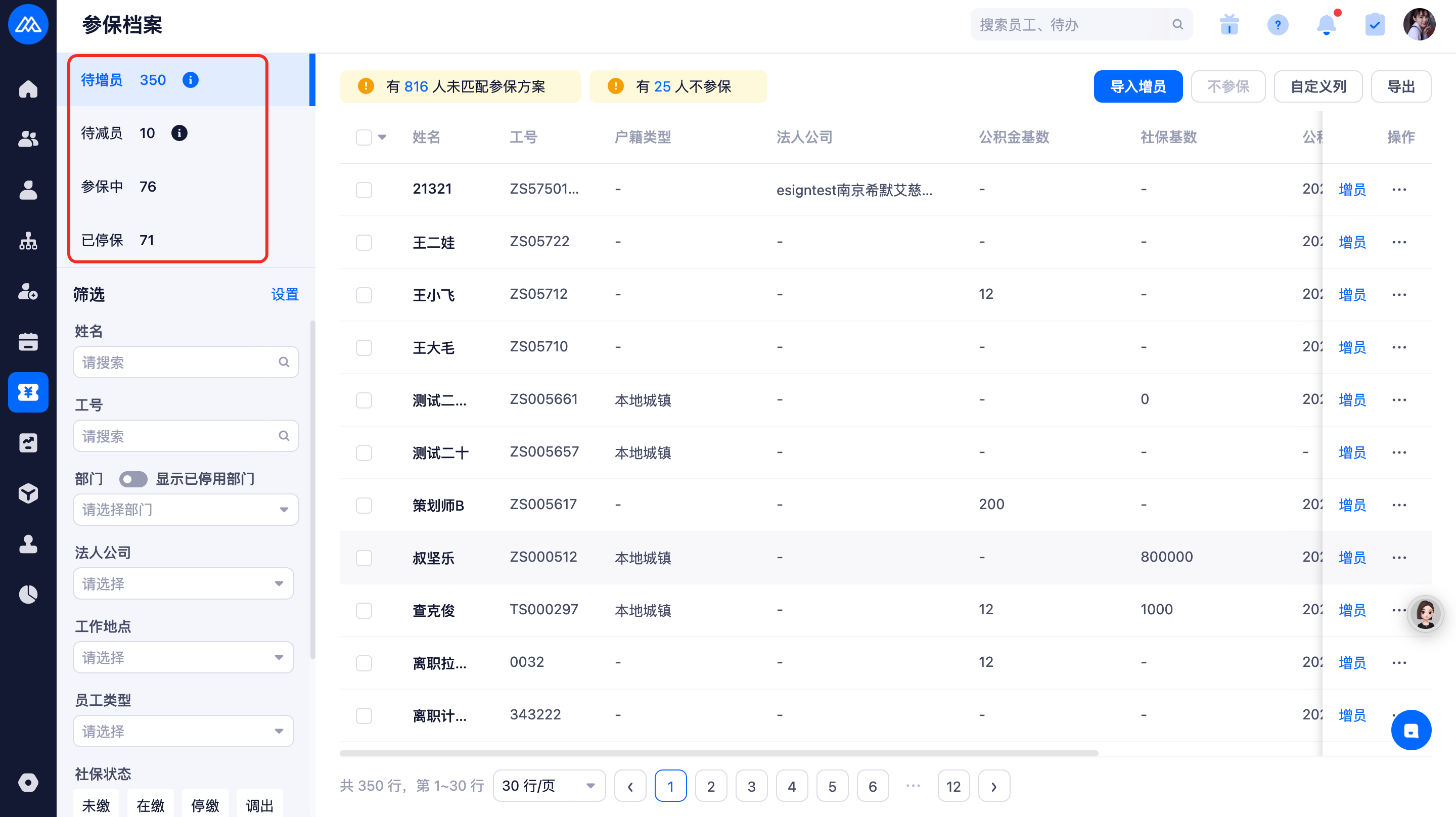The height and width of the screenshot is (817, 1456).
Task: Click the info icon next to 待增员 350
Action: click(x=191, y=80)
